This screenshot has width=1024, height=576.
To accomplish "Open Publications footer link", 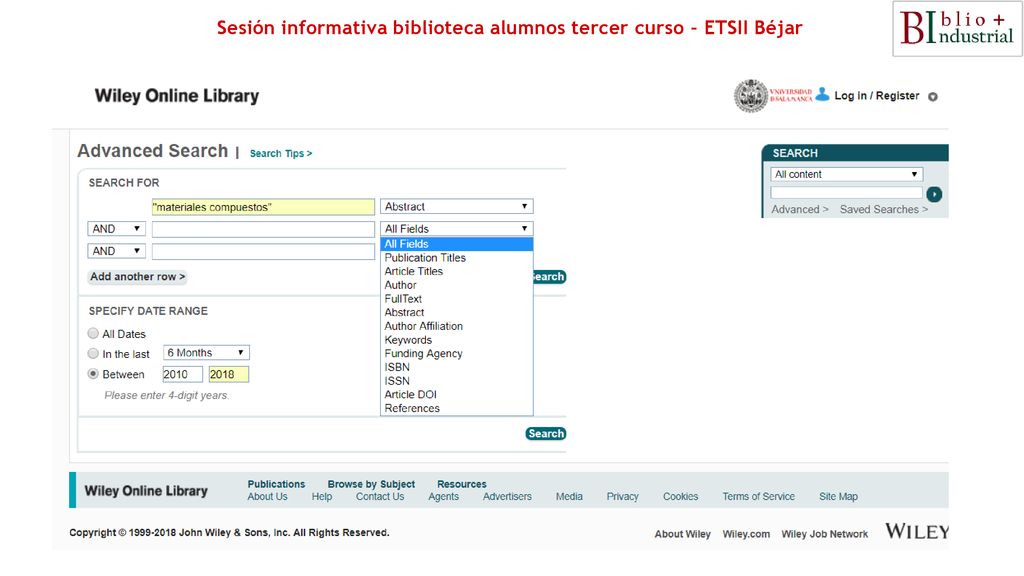I will (276, 484).
